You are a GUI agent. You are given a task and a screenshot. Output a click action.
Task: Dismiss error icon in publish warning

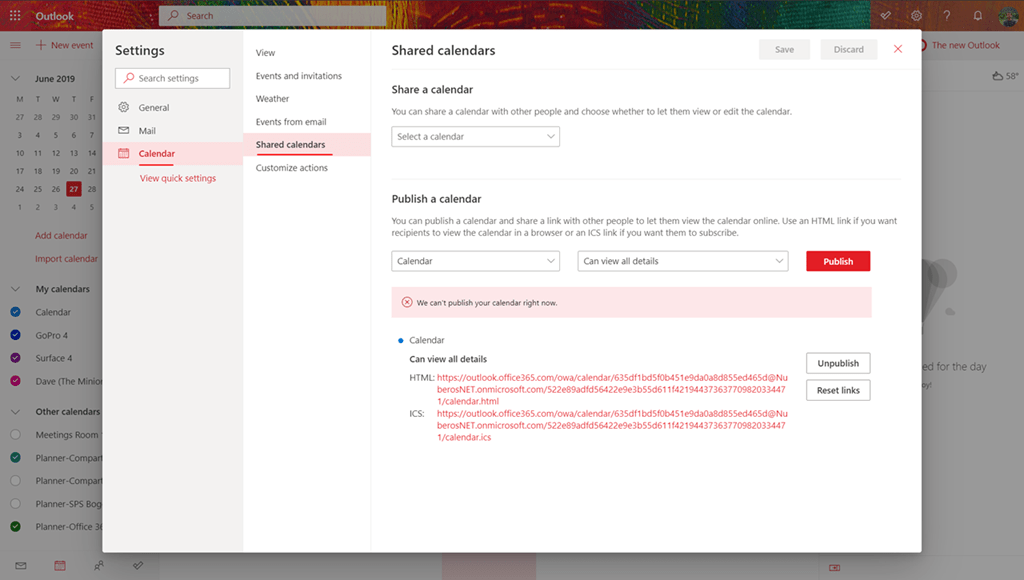[407, 302]
